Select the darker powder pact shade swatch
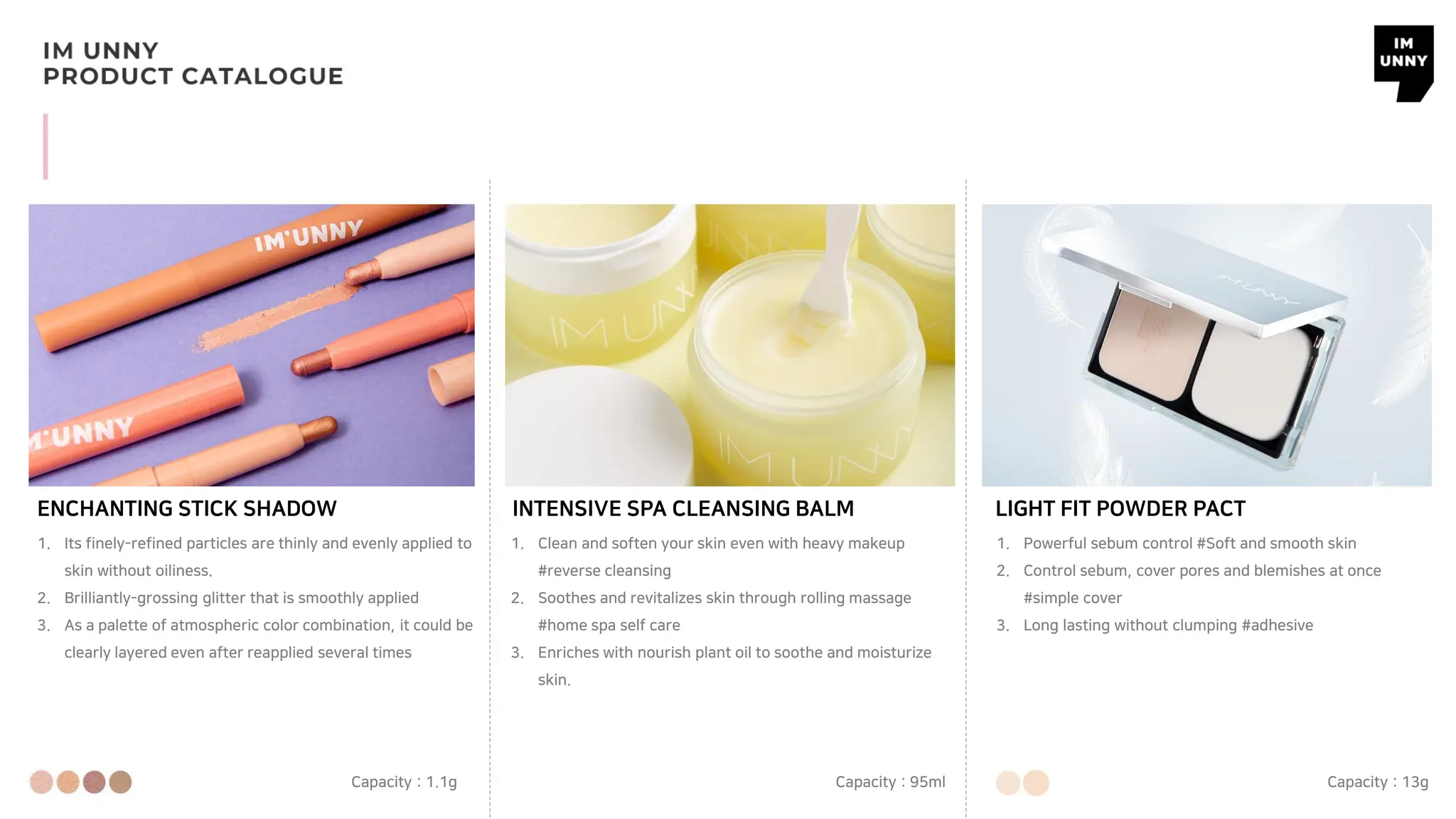1456x819 pixels. coord(1036,783)
